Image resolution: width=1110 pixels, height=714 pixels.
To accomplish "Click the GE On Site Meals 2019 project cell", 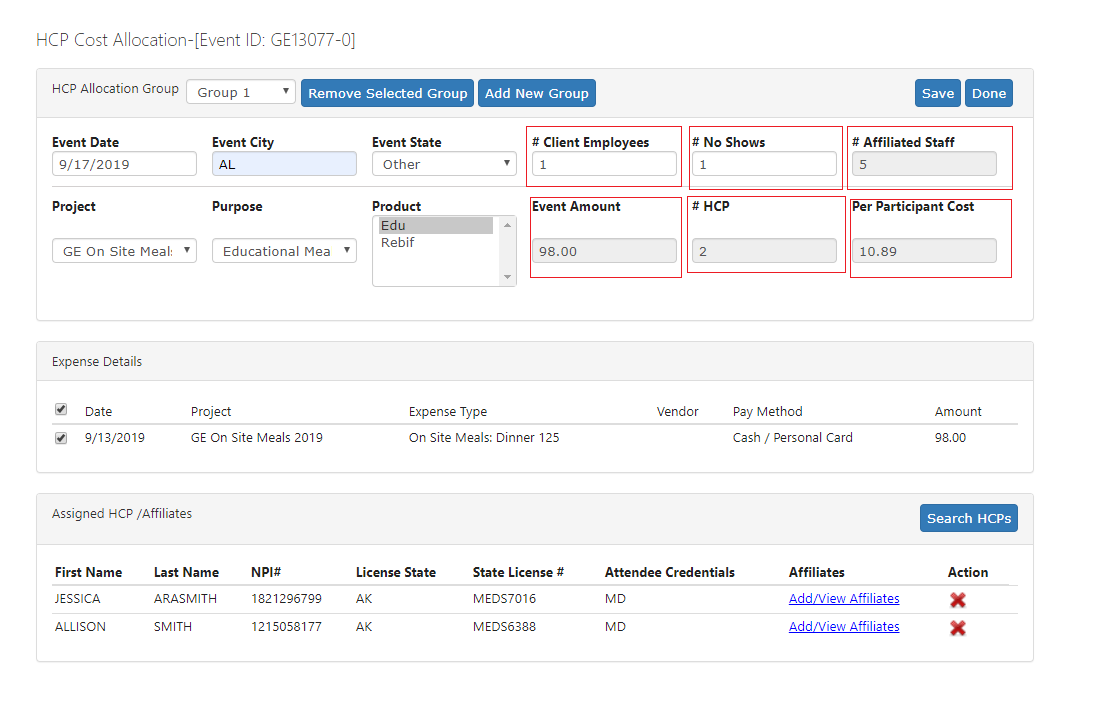I will point(256,438).
